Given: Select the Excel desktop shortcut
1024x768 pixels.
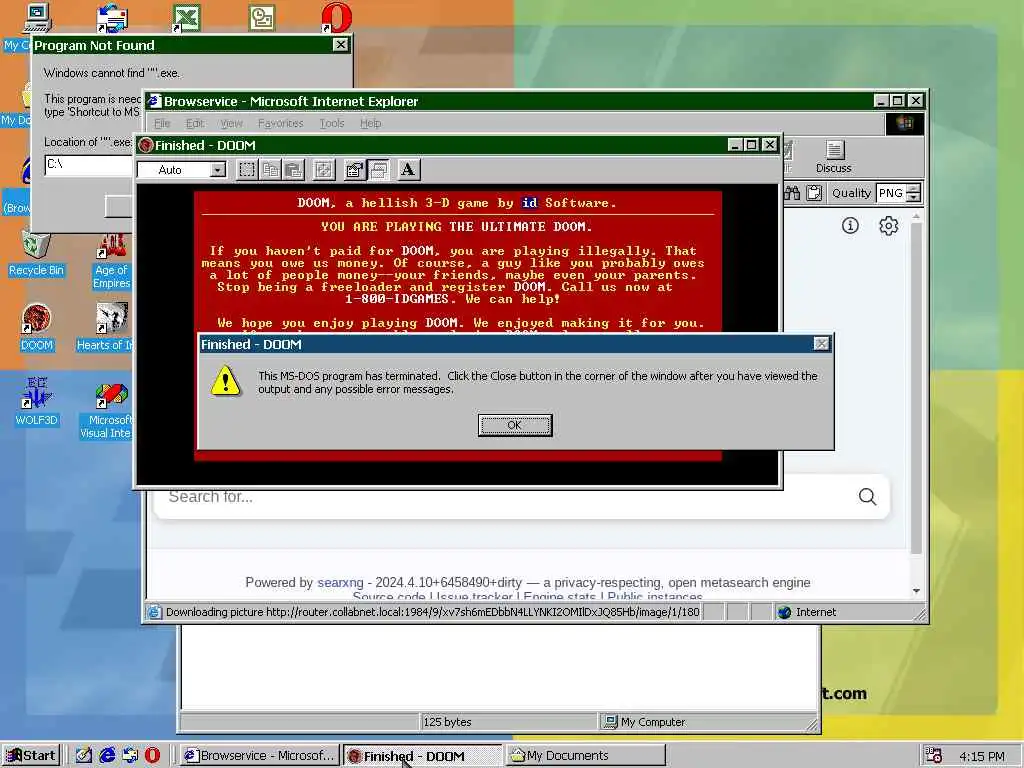Looking at the screenshot, I should [x=186, y=18].
